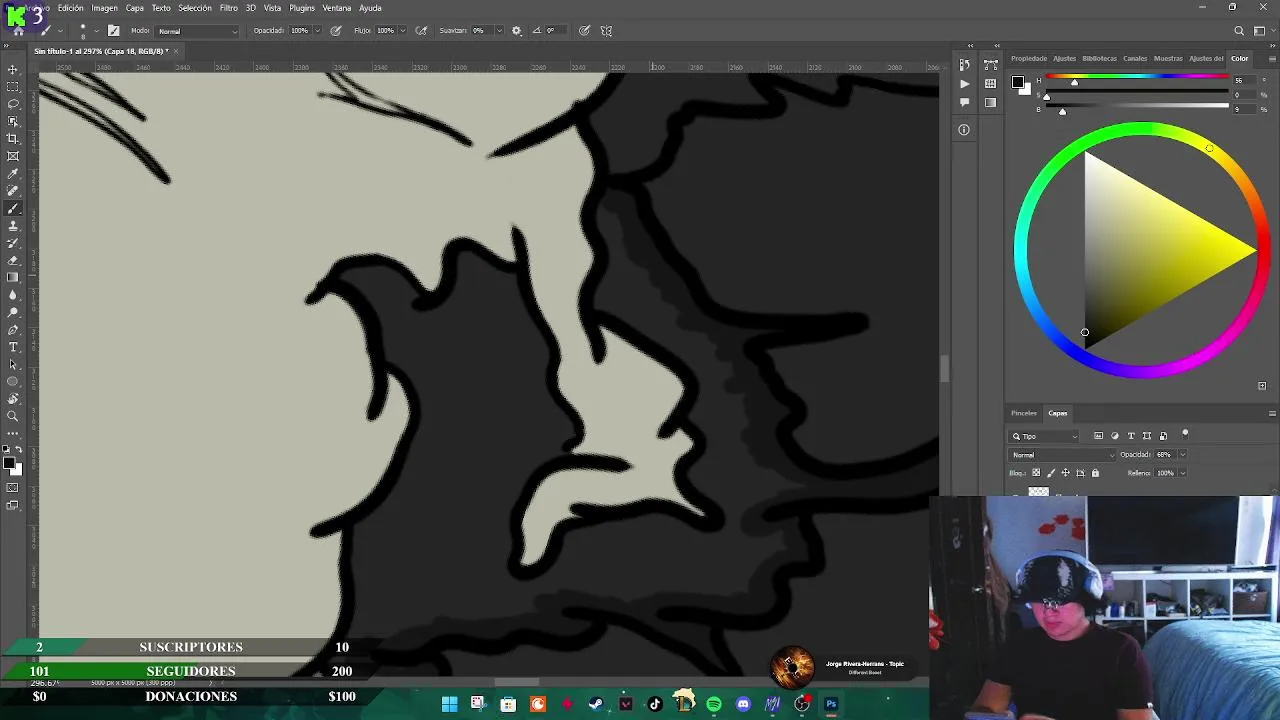Open Comments panel icon

[x=964, y=102]
